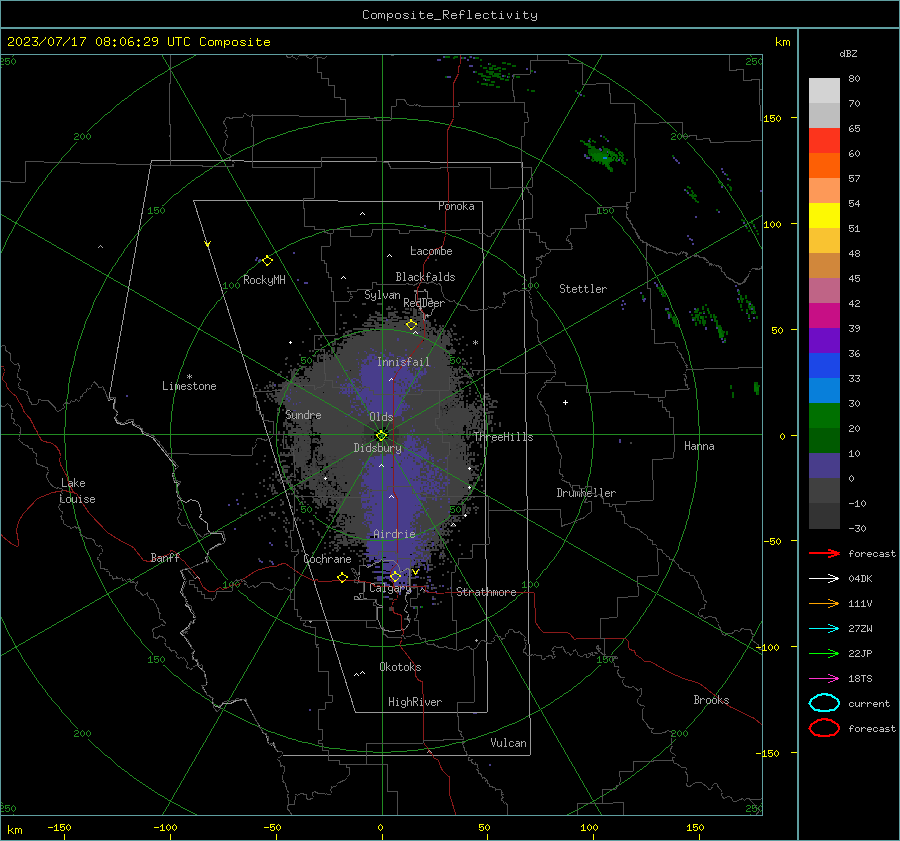This screenshot has height=841, width=900.
Task: Click the RockyMH label
Action: pyautogui.click(x=264, y=280)
